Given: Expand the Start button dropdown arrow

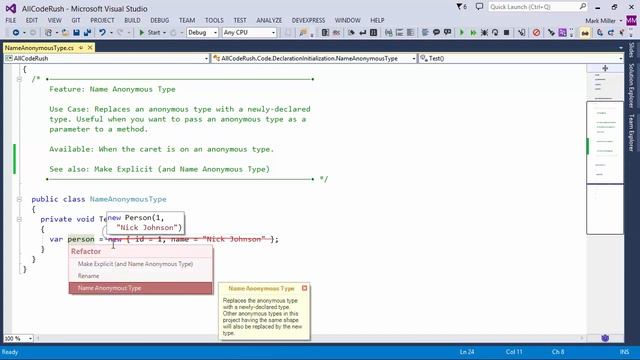Looking at the screenshot, I should tap(164, 33).
